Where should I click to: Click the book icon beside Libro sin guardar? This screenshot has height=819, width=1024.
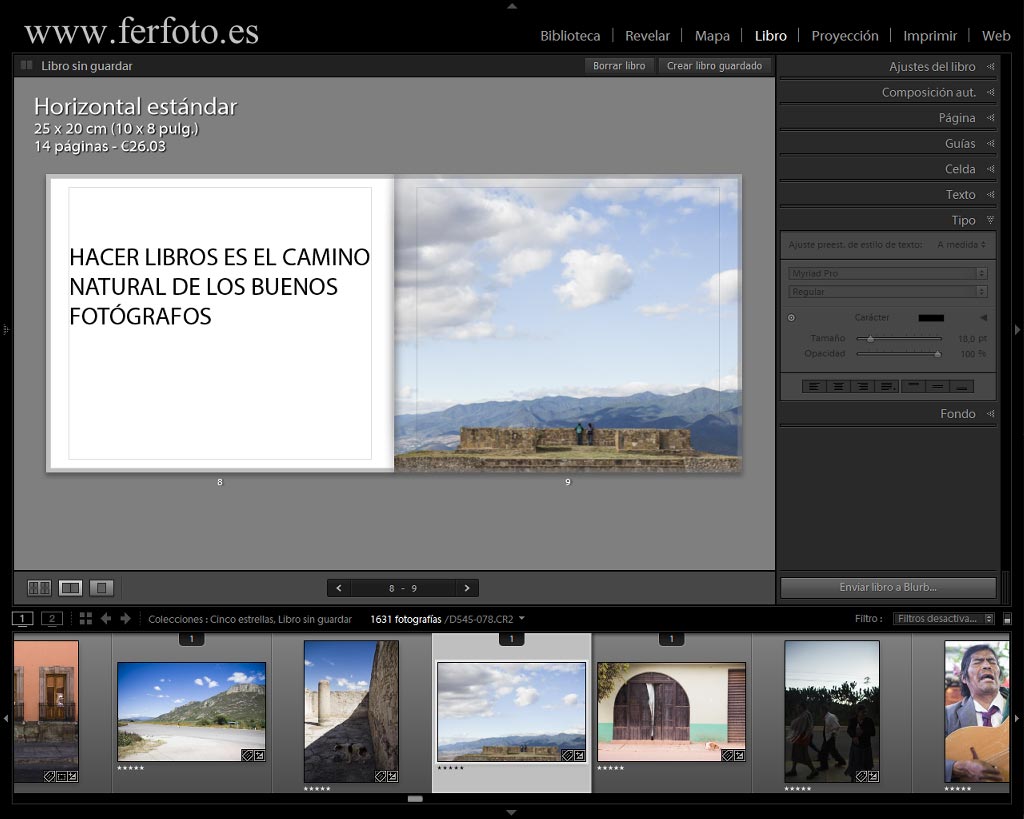click(27, 65)
